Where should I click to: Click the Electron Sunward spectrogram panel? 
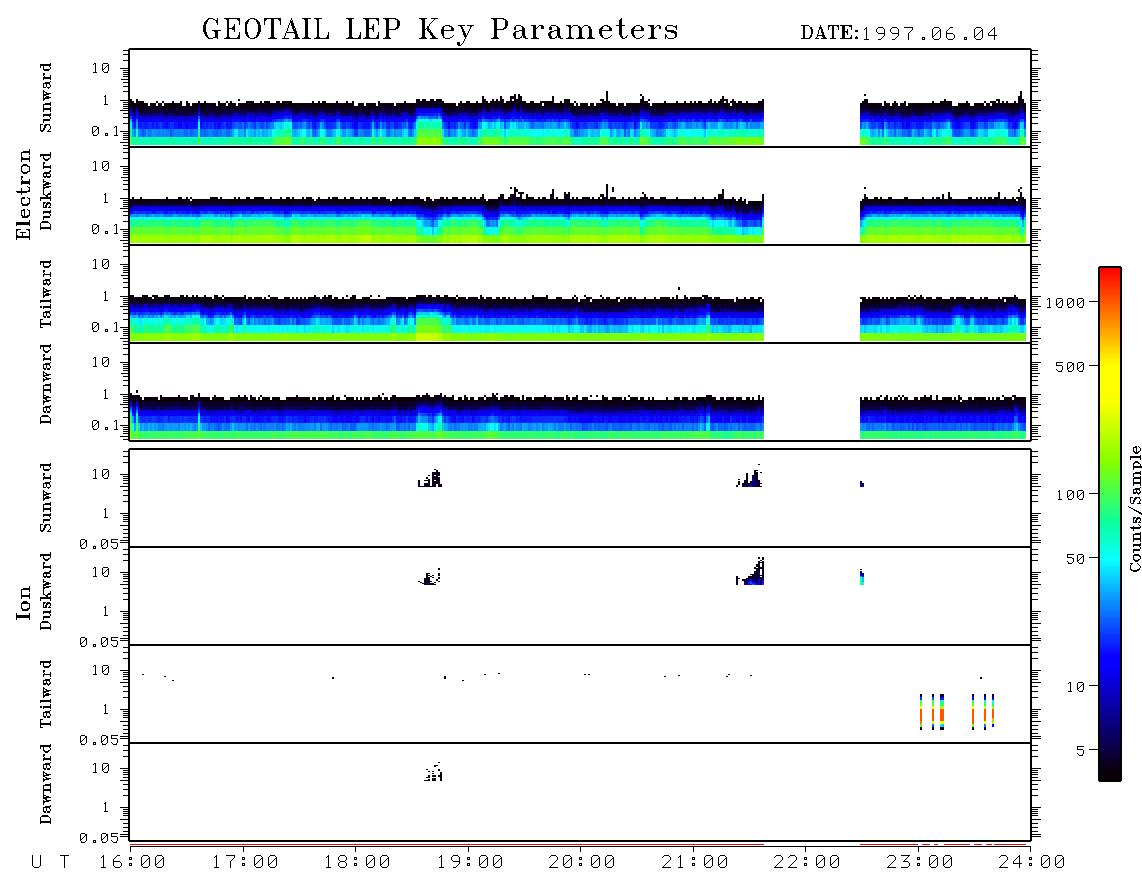pos(580,98)
